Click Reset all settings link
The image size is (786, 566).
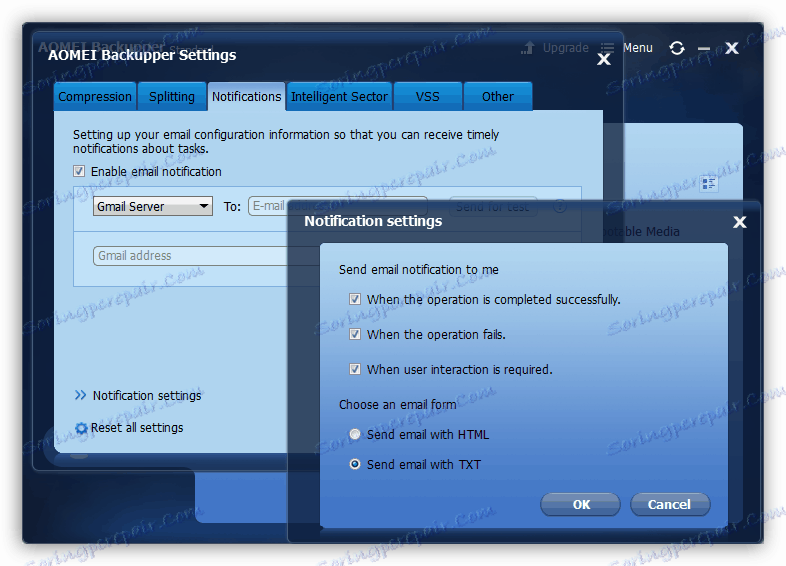[137, 428]
